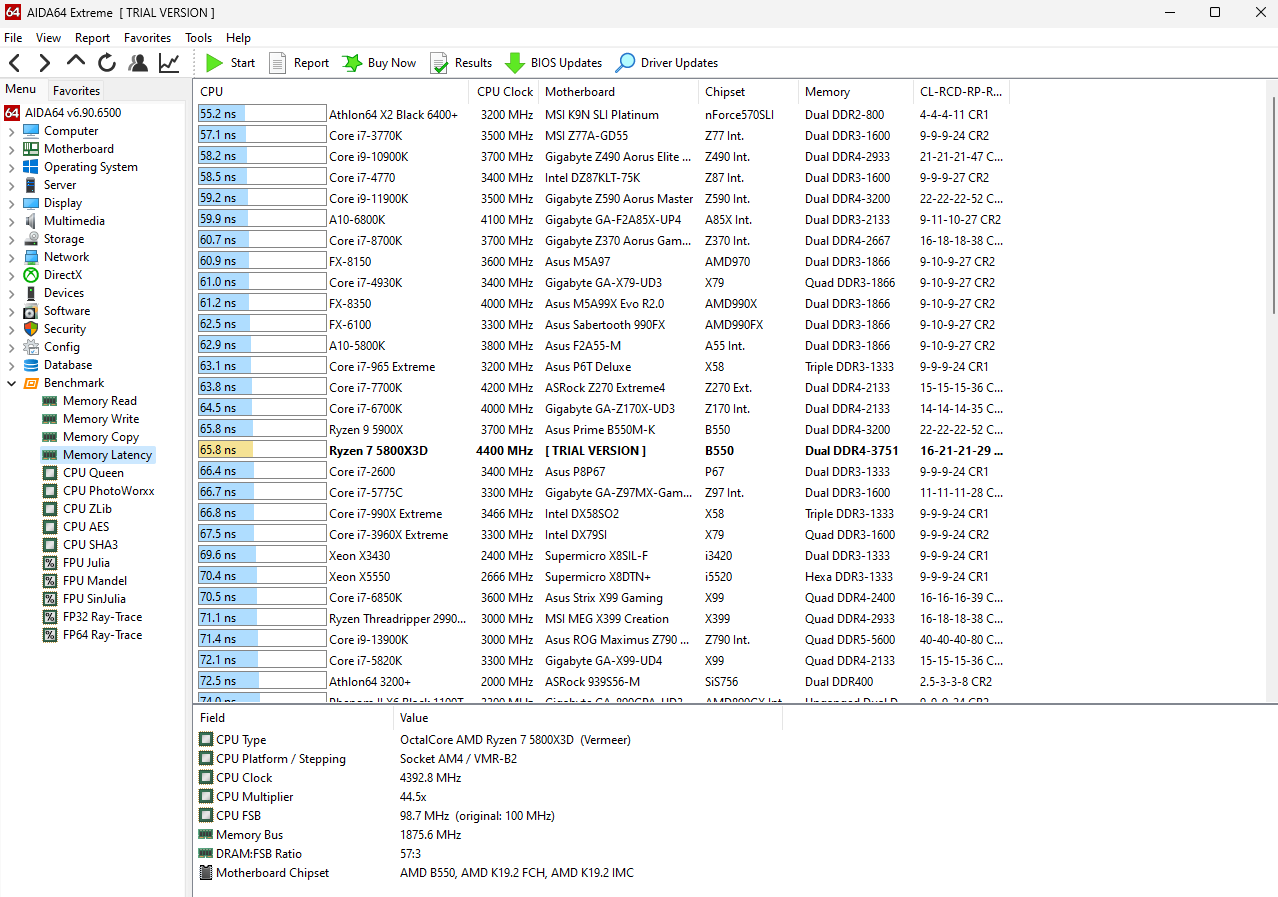1278x897 pixels.
Task: Open CPU SHA3 benchmark
Action: click(x=81, y=545)
